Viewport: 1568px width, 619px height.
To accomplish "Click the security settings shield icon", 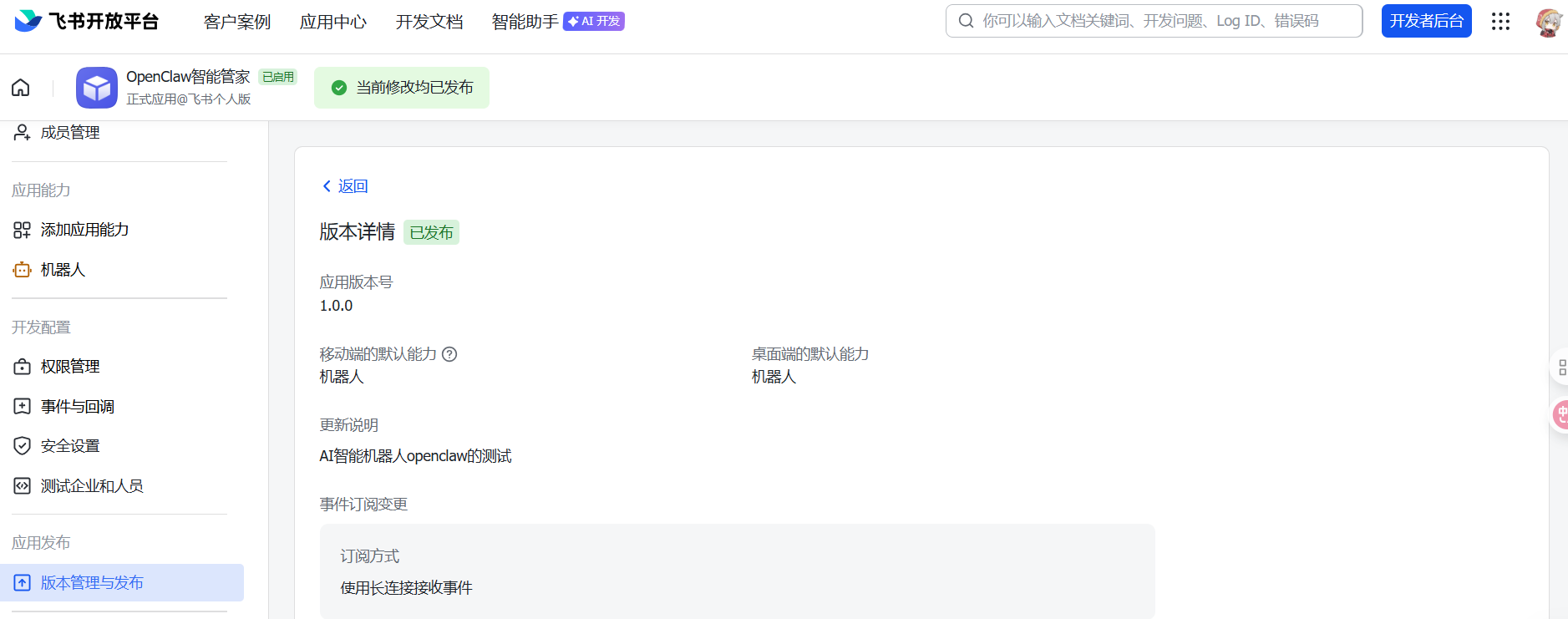I will pyautogui.click(x=23, y=446).
